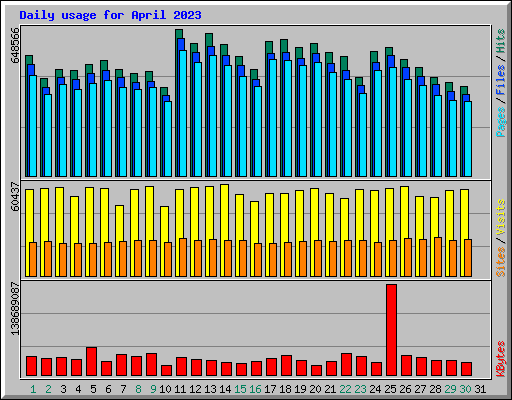Click the orange Sites bar for day 1
This screenshot has height=400, width=512.
[33, 259]
